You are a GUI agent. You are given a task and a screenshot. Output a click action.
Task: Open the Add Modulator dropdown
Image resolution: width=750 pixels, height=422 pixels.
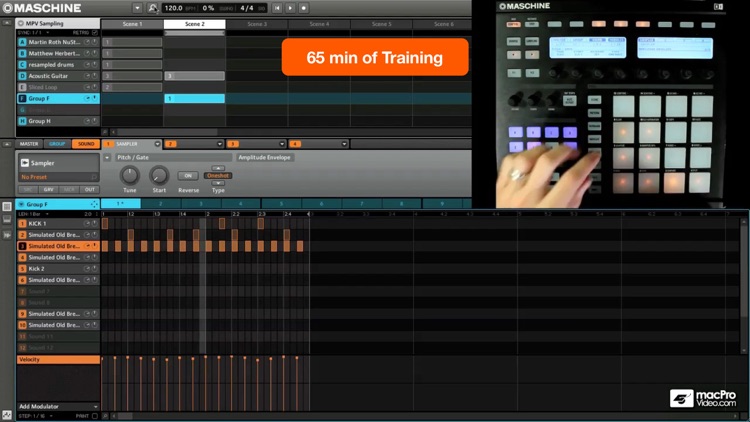[x=58, y=406]
